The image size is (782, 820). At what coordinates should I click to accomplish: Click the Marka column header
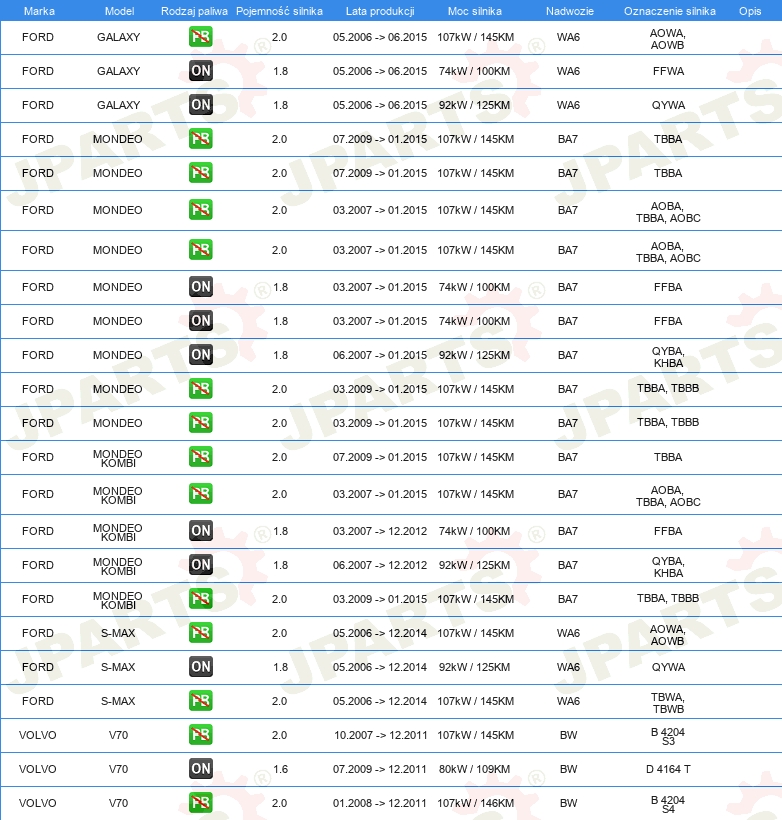[x=39, y=11]
